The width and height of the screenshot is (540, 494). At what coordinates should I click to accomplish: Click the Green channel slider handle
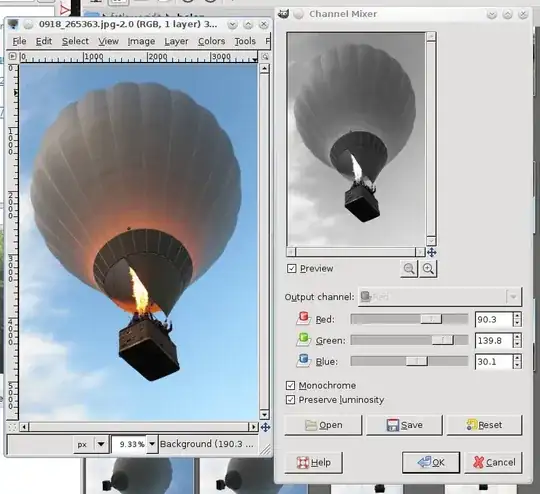[x=443, y=340]
